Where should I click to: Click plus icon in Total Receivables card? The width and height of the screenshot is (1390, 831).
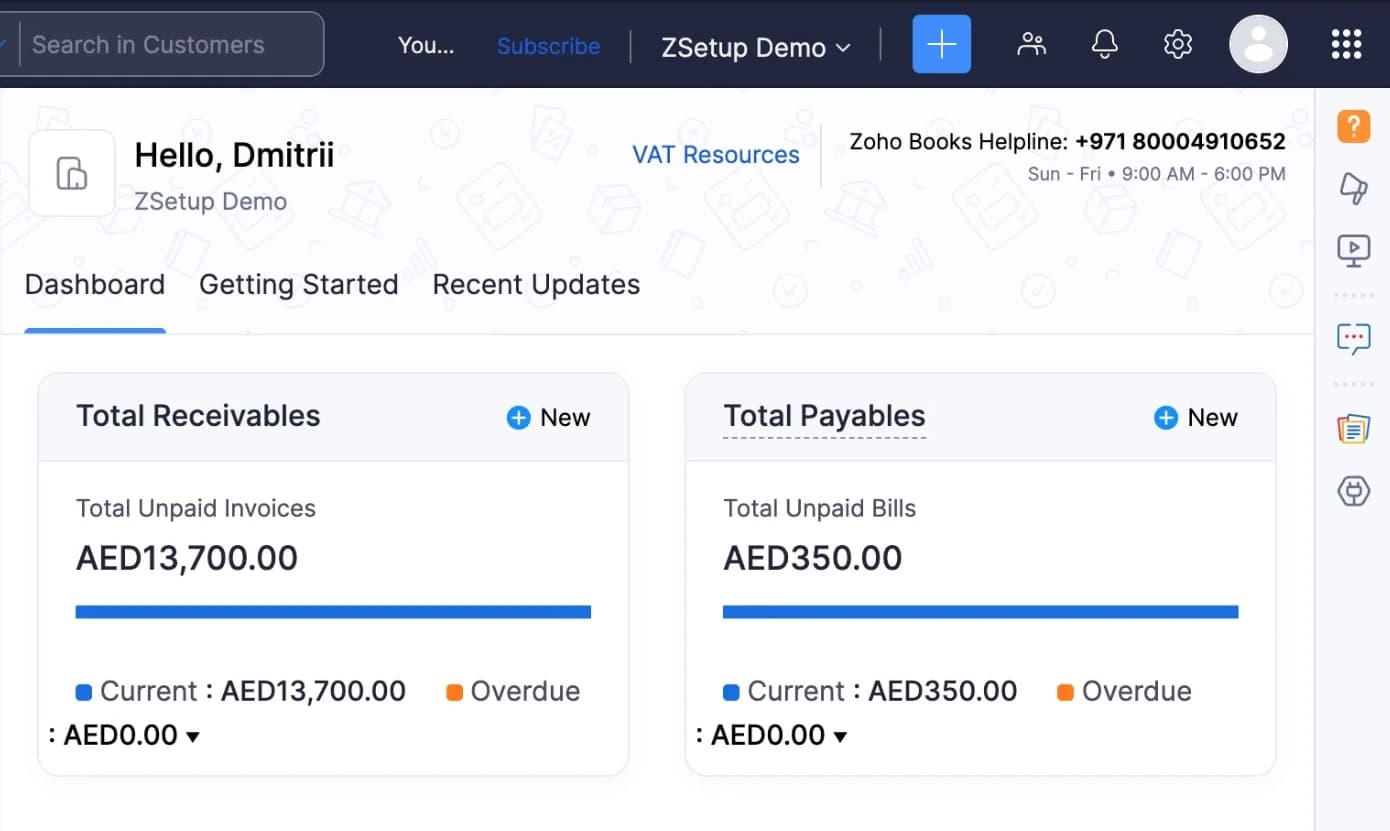click(x=518, y=418)
